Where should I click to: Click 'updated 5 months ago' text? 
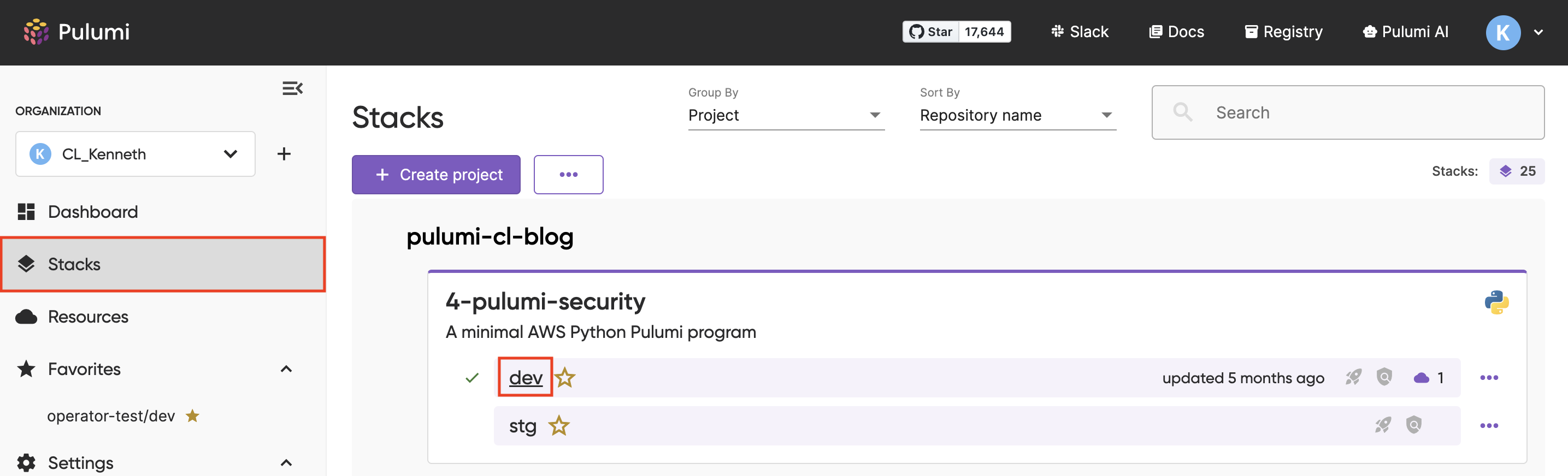pos(1243,378)
